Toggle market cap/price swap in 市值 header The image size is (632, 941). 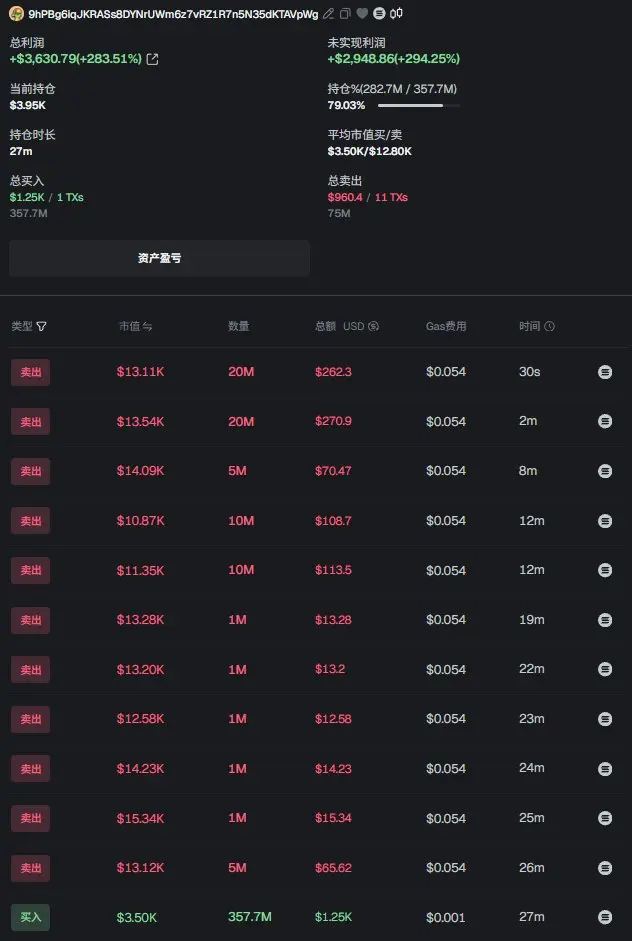coord(148,327)
